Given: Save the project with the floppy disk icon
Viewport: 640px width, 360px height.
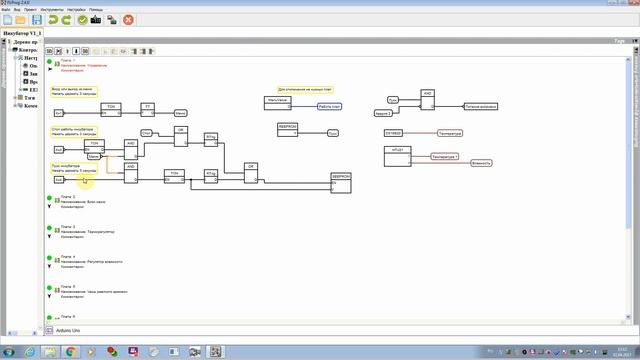Looking at the screenshot, I should pyautogui.click(x=37, y=20).
